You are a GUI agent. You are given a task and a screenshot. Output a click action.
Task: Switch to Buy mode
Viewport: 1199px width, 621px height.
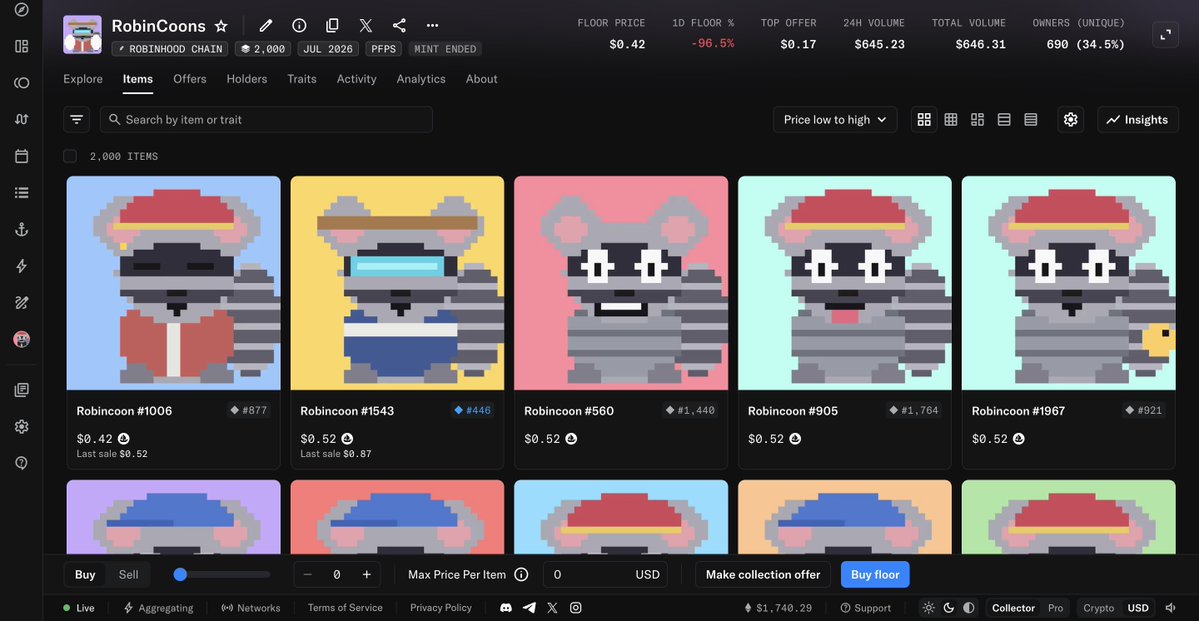tap(85, 574)
